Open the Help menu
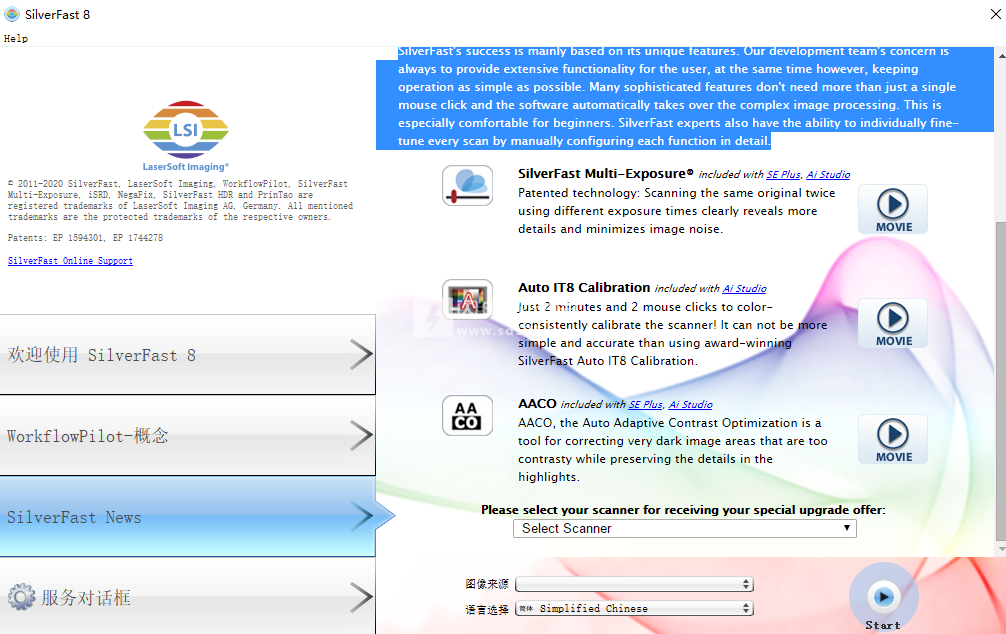 [16, 39]
